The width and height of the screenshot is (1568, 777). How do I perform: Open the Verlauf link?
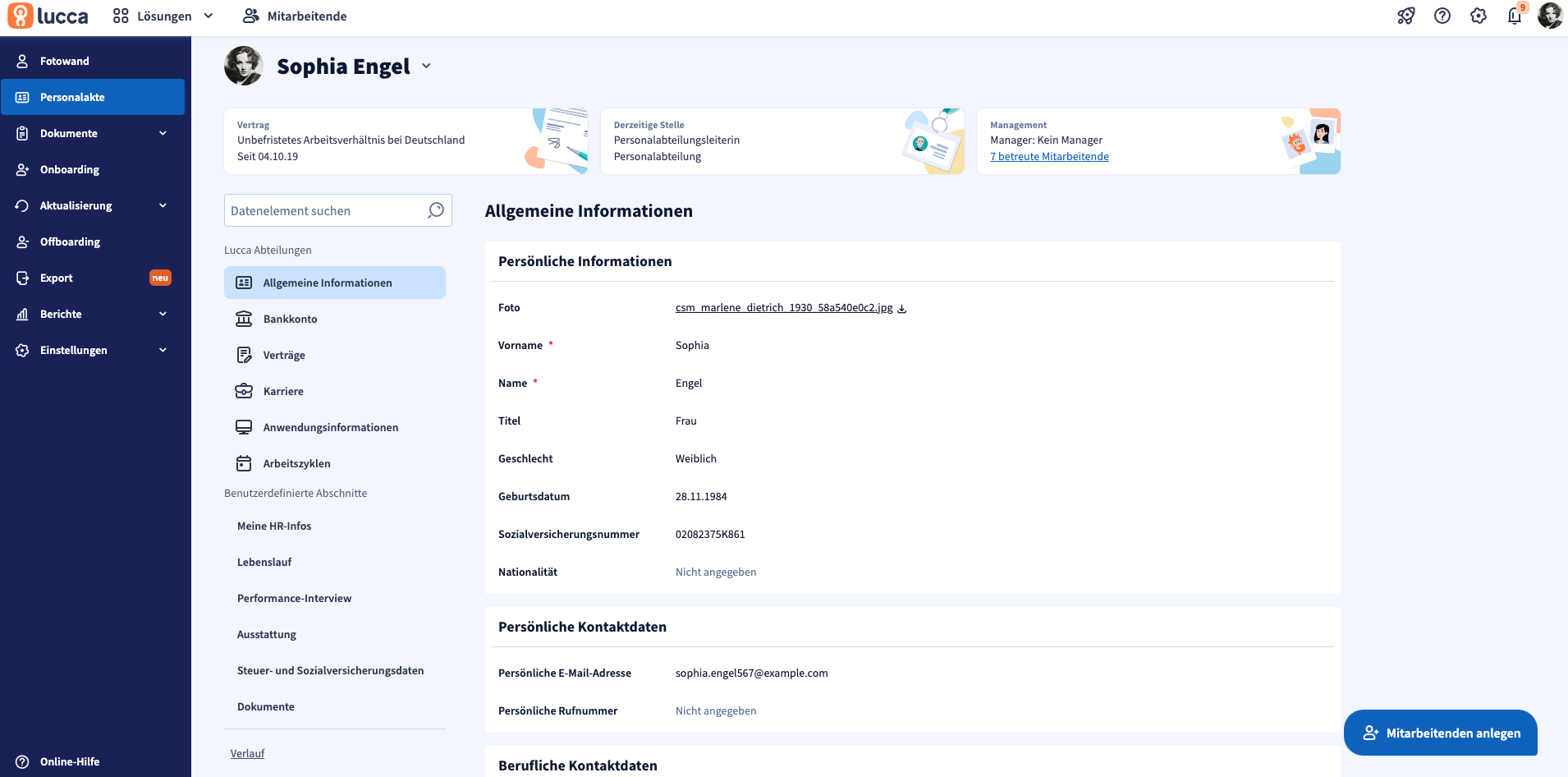[x=247, y=753]
